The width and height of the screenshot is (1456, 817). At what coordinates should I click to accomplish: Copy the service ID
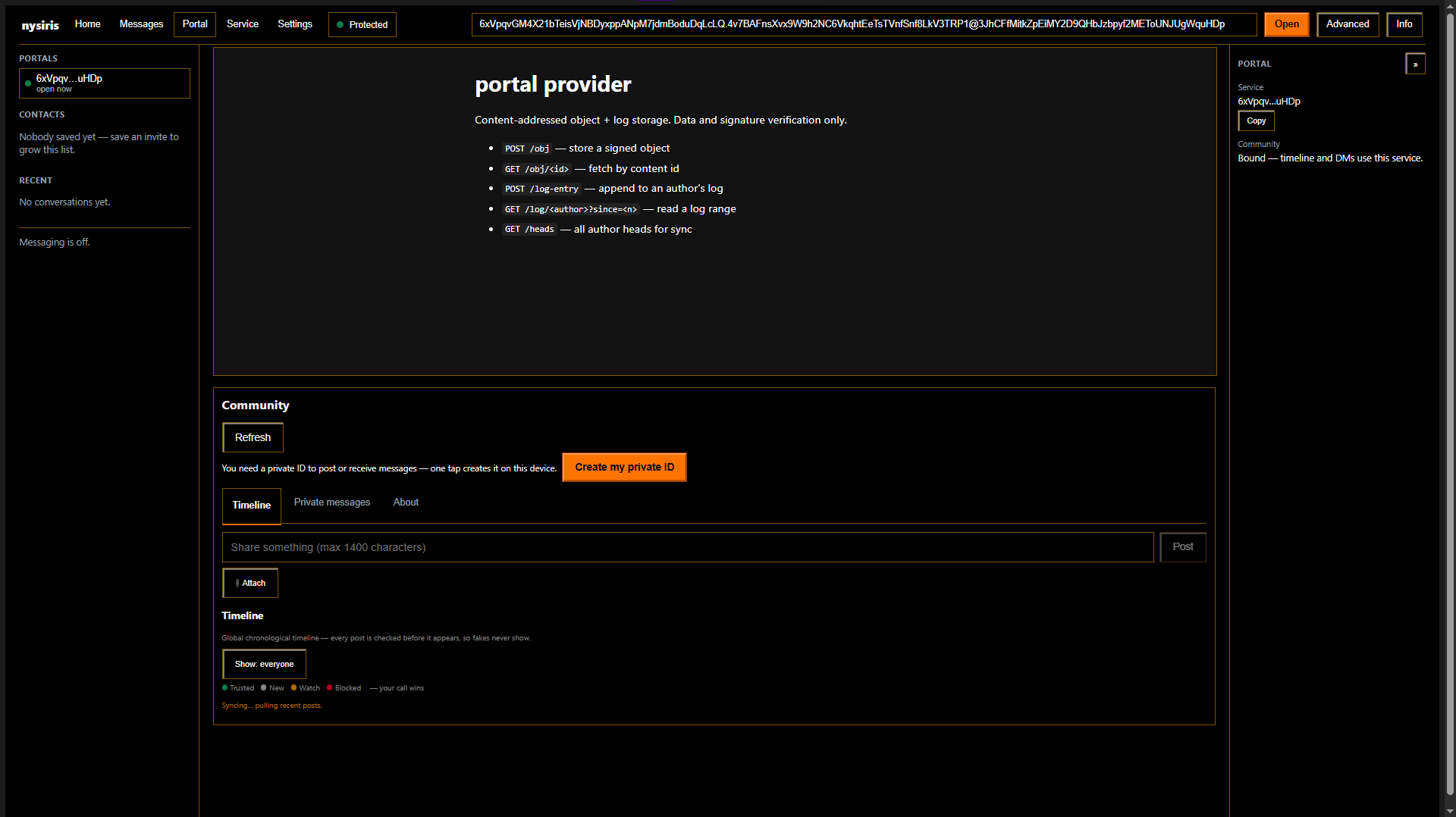pos(1256,121)
